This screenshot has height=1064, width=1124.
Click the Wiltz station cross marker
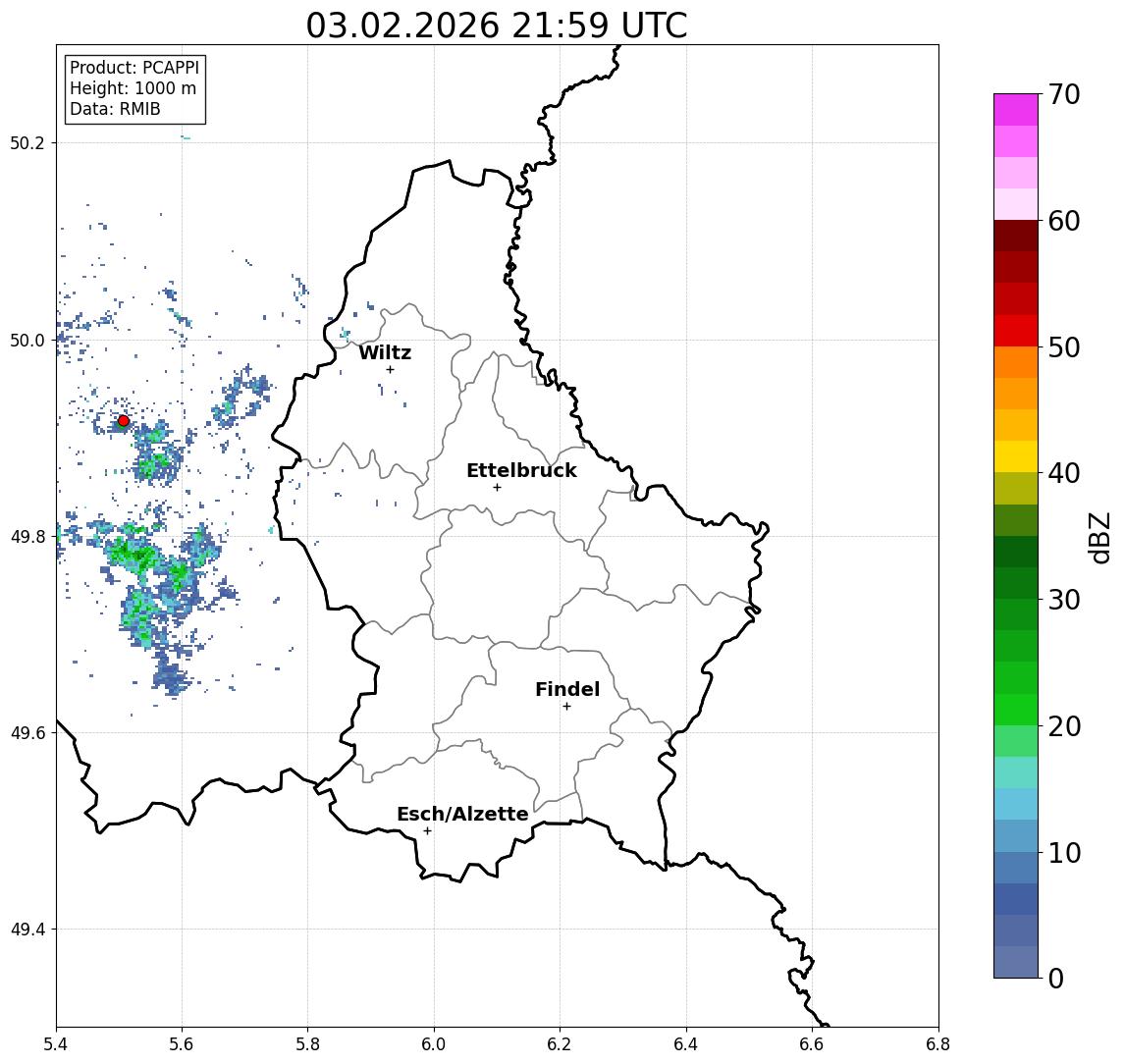click(390, 369)
